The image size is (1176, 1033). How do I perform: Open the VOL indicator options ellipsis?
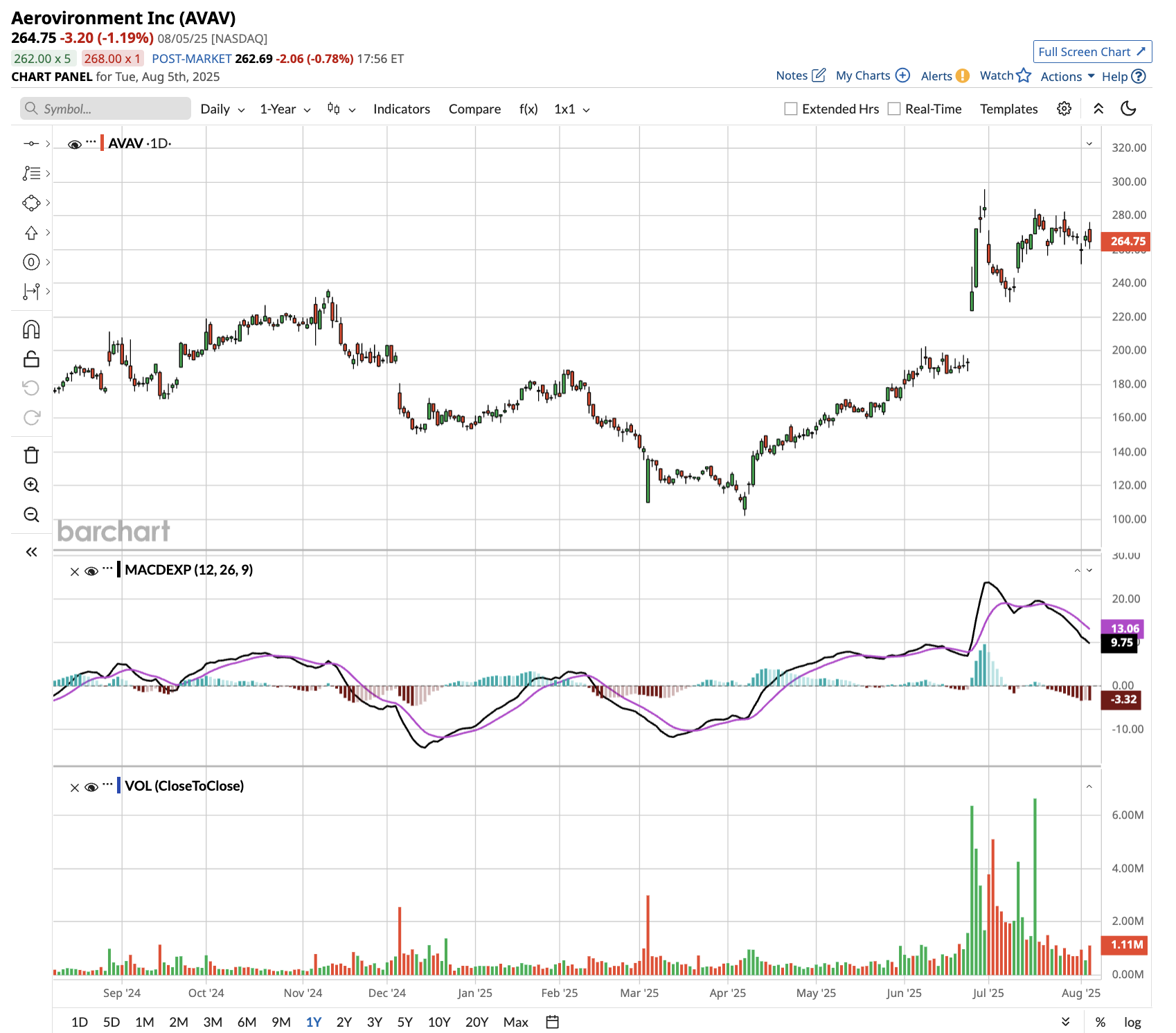pos(107,784)
